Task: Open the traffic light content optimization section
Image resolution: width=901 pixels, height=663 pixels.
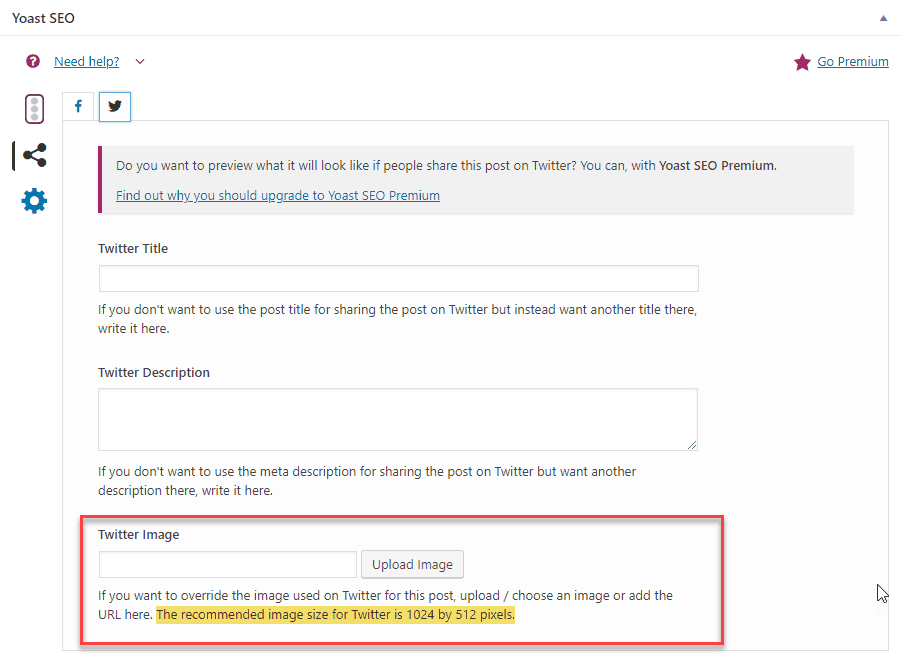Action: [x=34, y=109]
